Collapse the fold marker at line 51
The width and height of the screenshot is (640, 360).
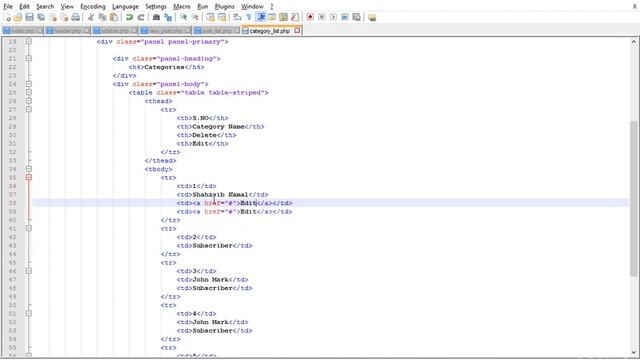tap(29, 313)
